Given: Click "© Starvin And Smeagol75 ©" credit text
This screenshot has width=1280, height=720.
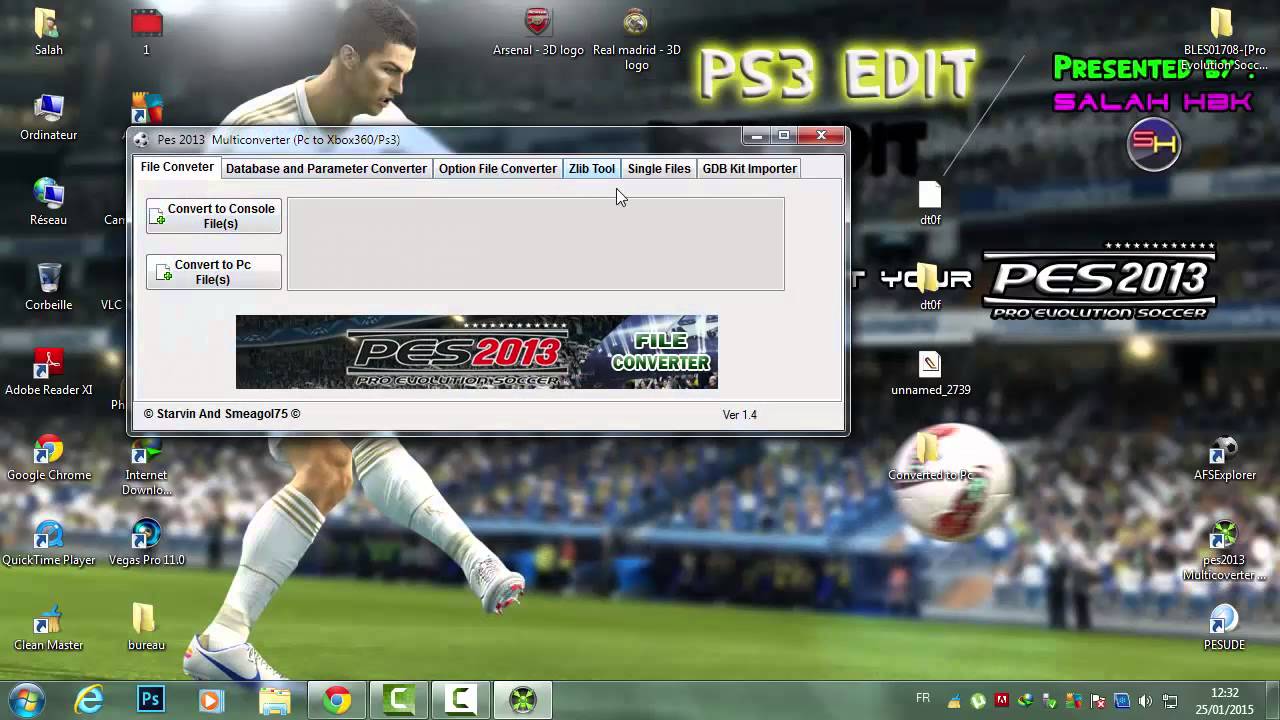Looking at the screenshot, I should 222,414.
